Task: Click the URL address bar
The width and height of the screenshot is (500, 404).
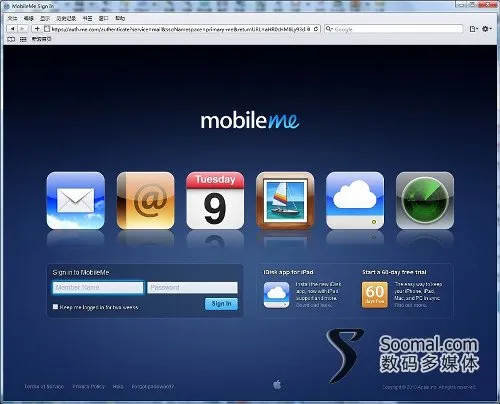Action: [182, 29]
